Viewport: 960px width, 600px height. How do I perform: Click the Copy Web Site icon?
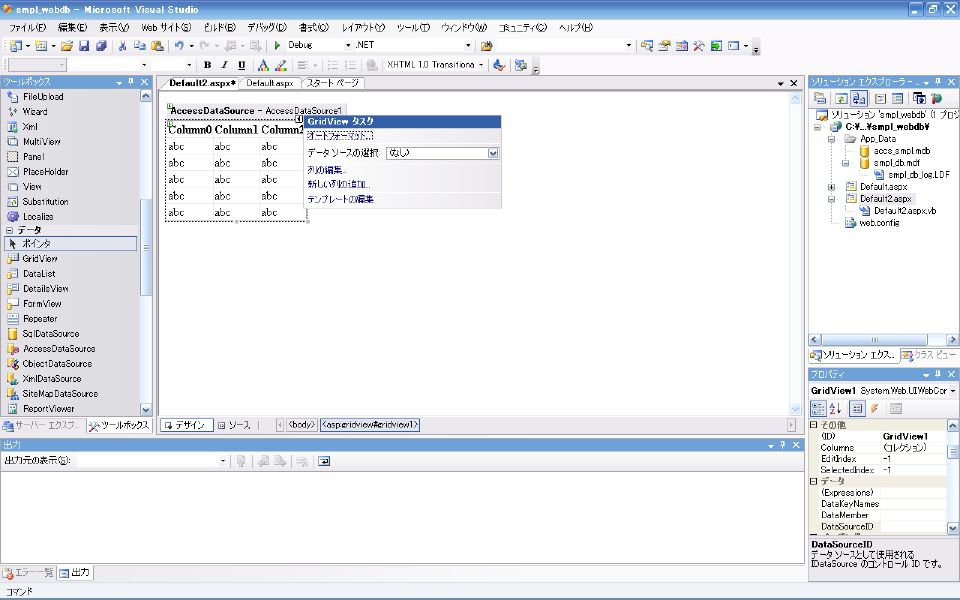[918, 99]
